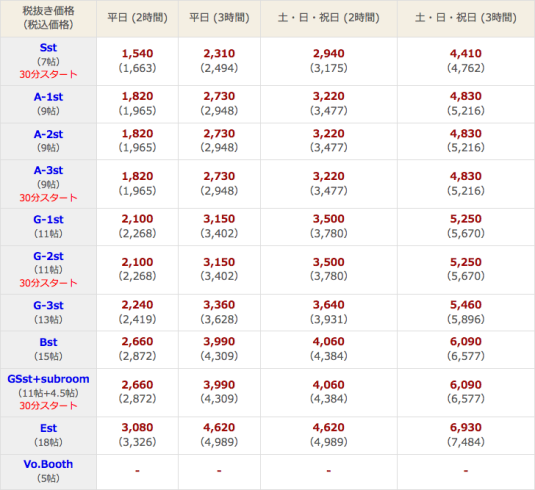Open the Est studio link
The height and width of the screenshot is (490, 535).
click(48, 428)
